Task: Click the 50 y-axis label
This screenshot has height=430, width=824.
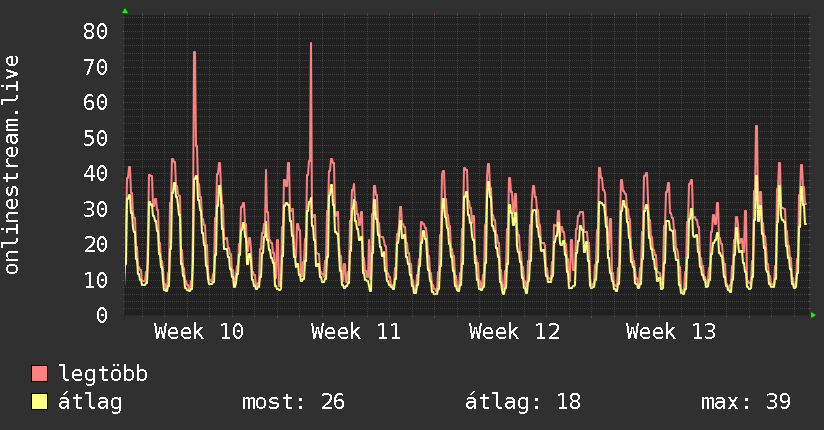Action: click(x=95, y=138)
